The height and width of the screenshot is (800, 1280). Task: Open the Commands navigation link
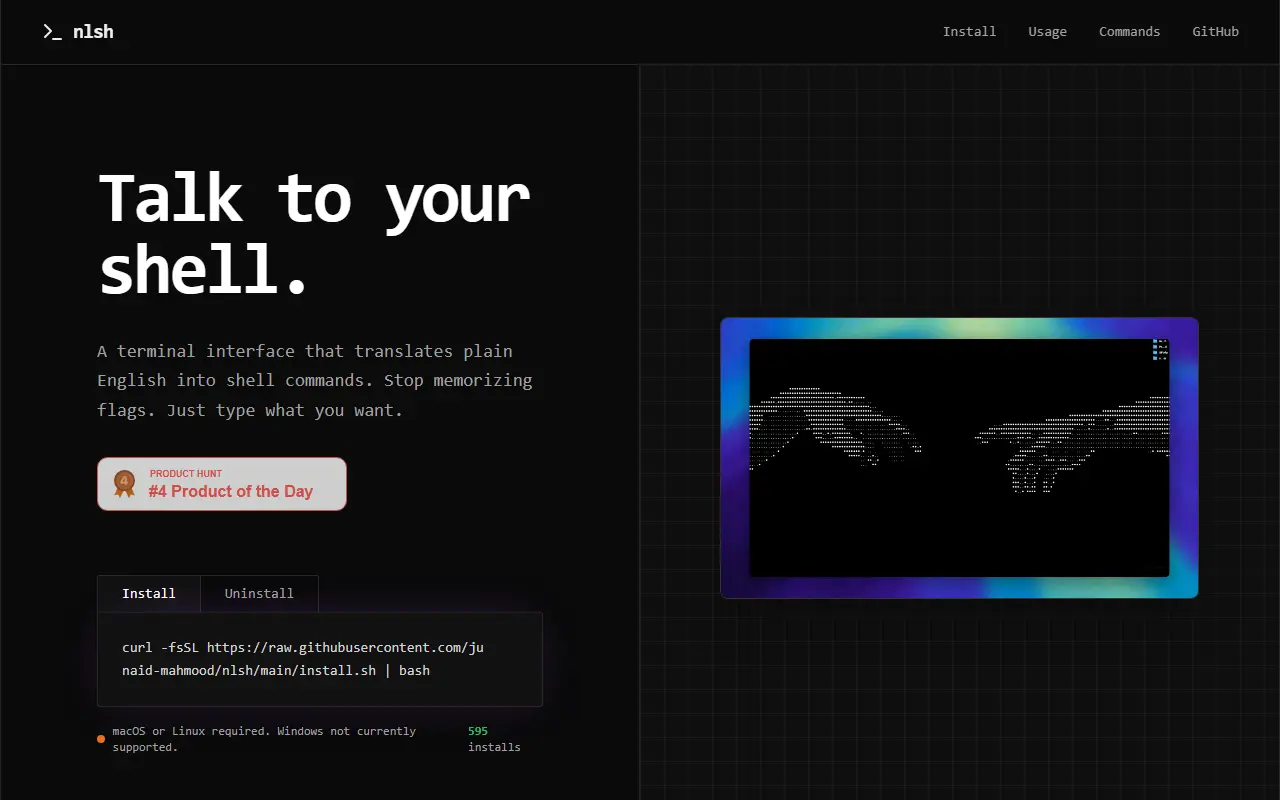pyautogui.click(x=1129, y=32)
